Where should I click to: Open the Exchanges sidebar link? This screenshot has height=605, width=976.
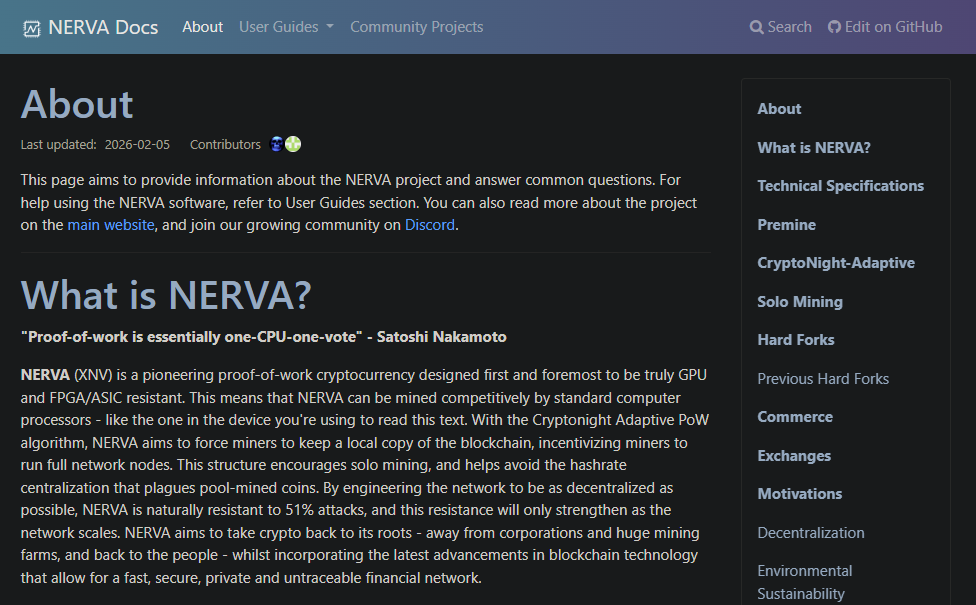pyautogui.click(x=794, y=455)
